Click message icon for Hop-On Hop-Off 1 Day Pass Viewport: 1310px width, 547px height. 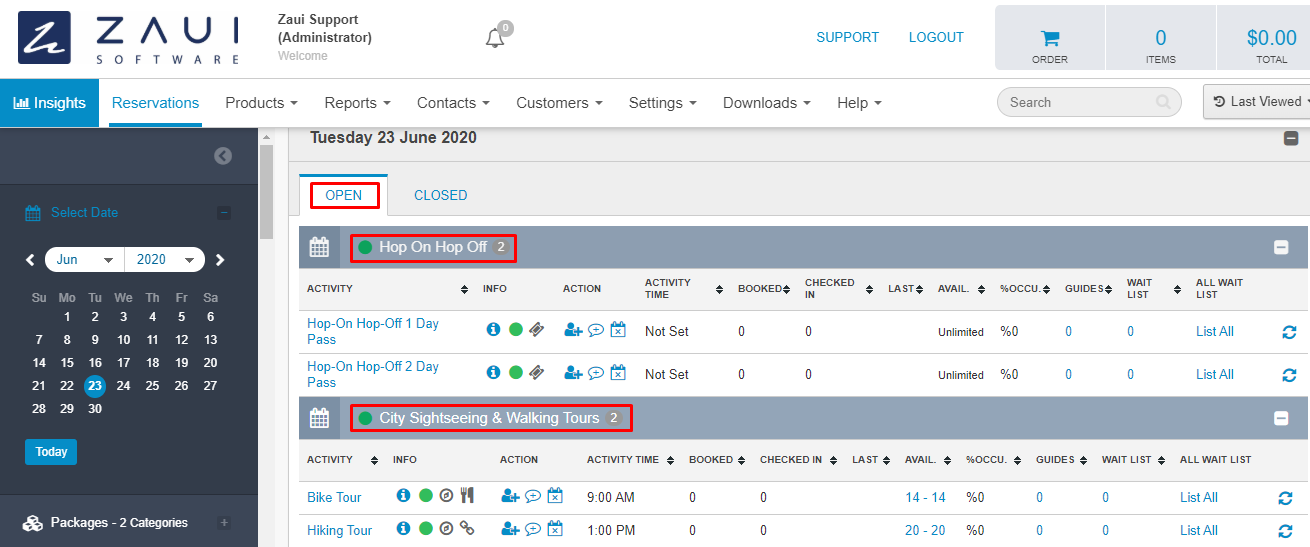tap(596, 329)
